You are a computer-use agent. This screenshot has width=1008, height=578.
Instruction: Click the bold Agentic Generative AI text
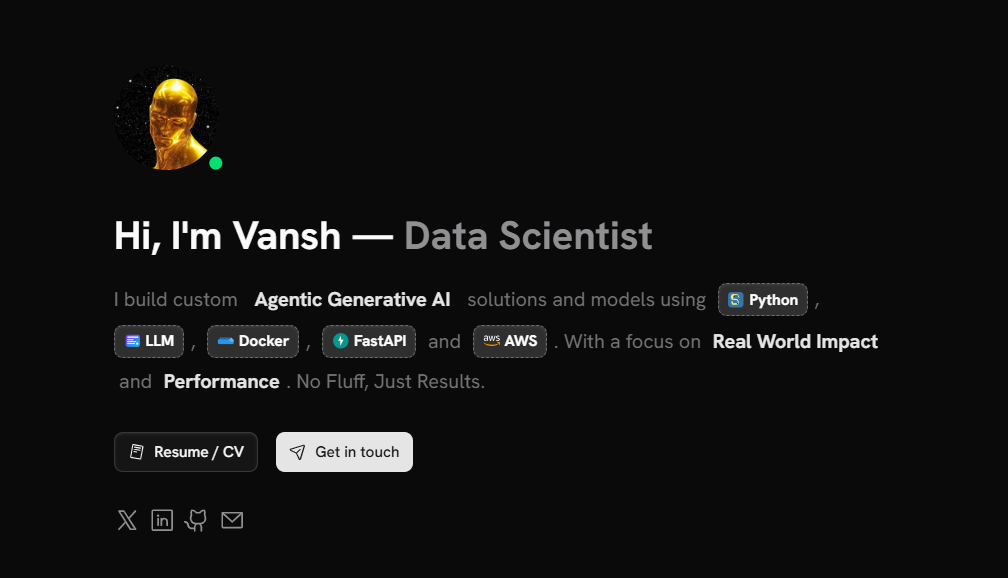pos(352,299)
